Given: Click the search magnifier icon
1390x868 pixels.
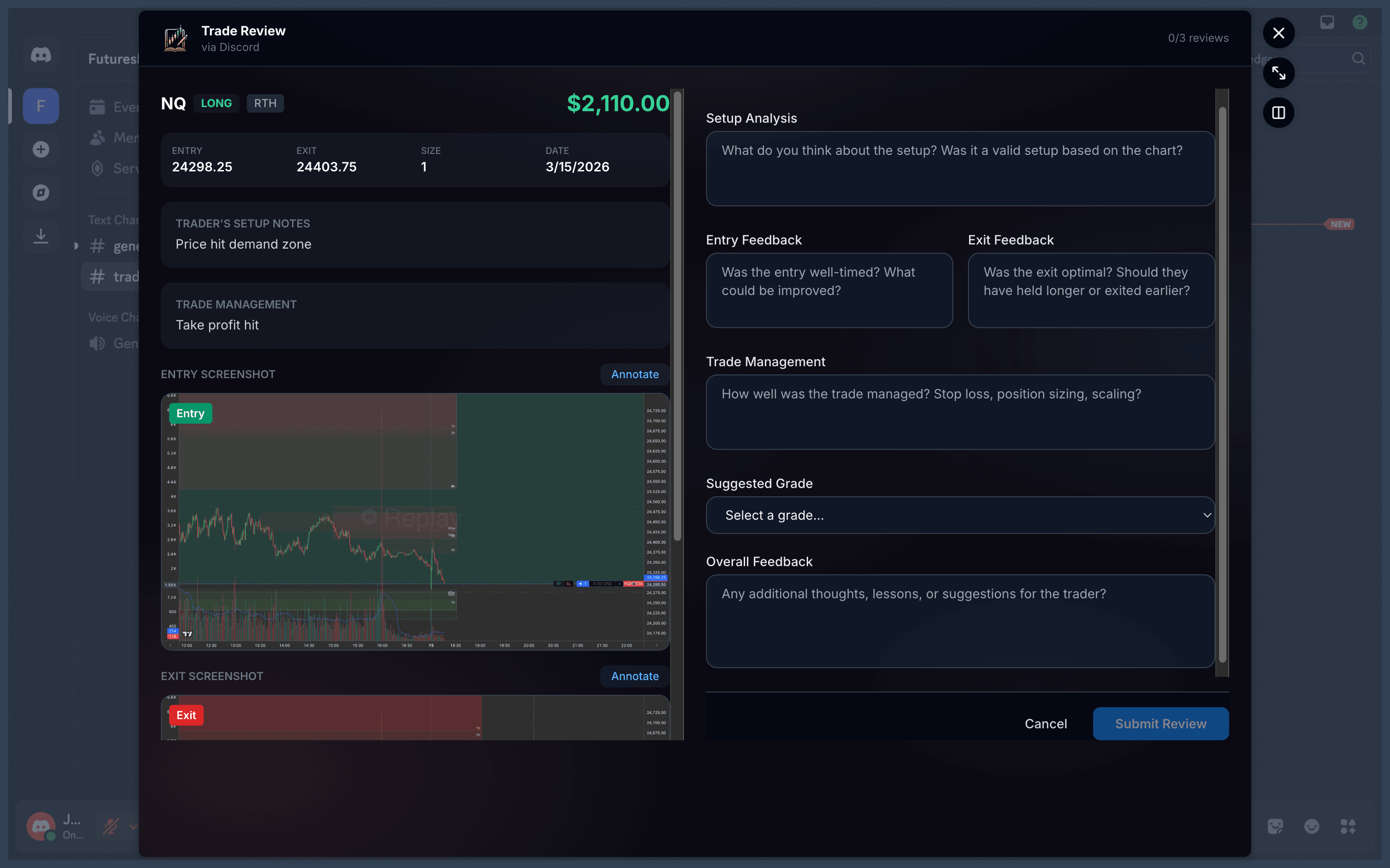Looking at the screenshot, I should [1358, 58].
